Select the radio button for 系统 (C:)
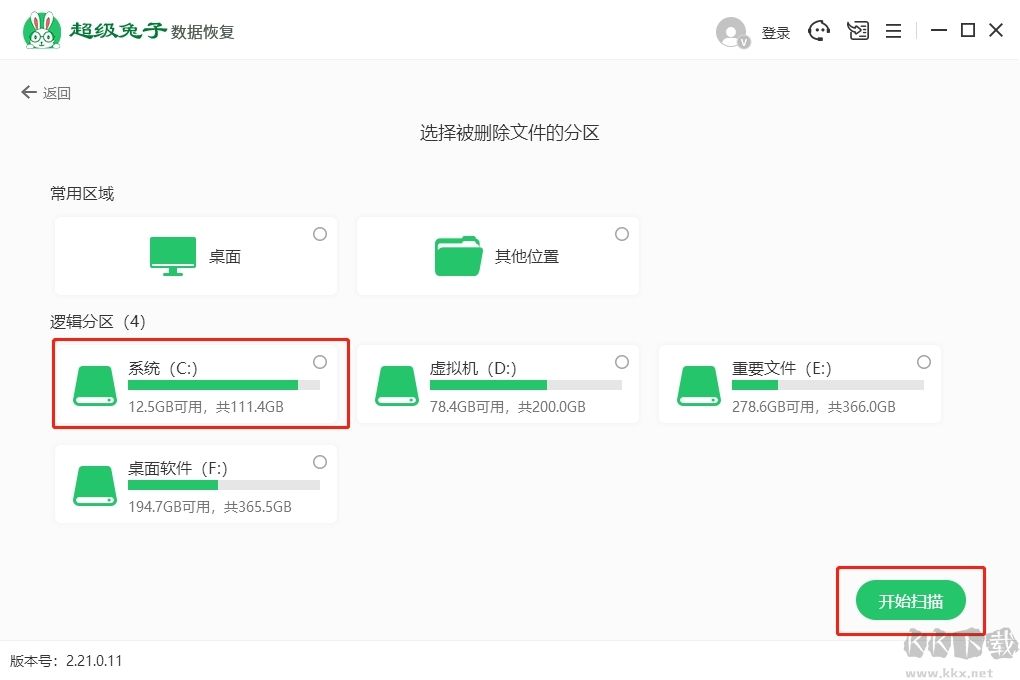This screenshot has width=1020, height=680. pos(320,362)
